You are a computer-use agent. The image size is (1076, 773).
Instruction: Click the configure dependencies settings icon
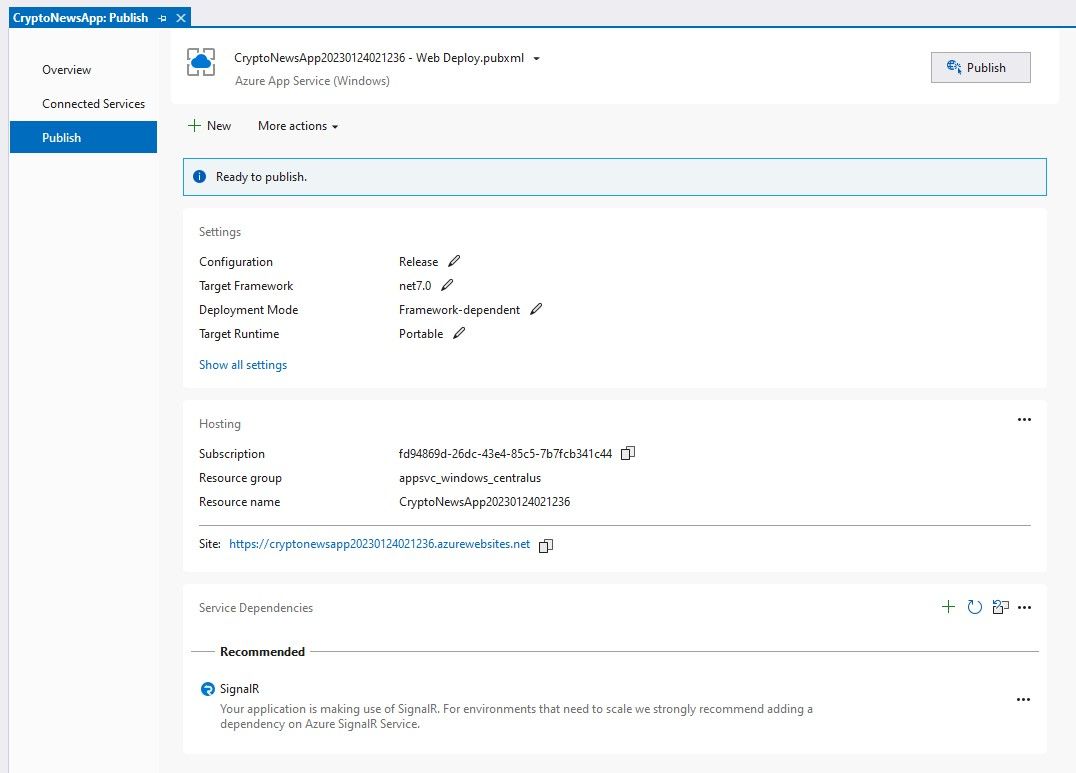tap(999, 607)
